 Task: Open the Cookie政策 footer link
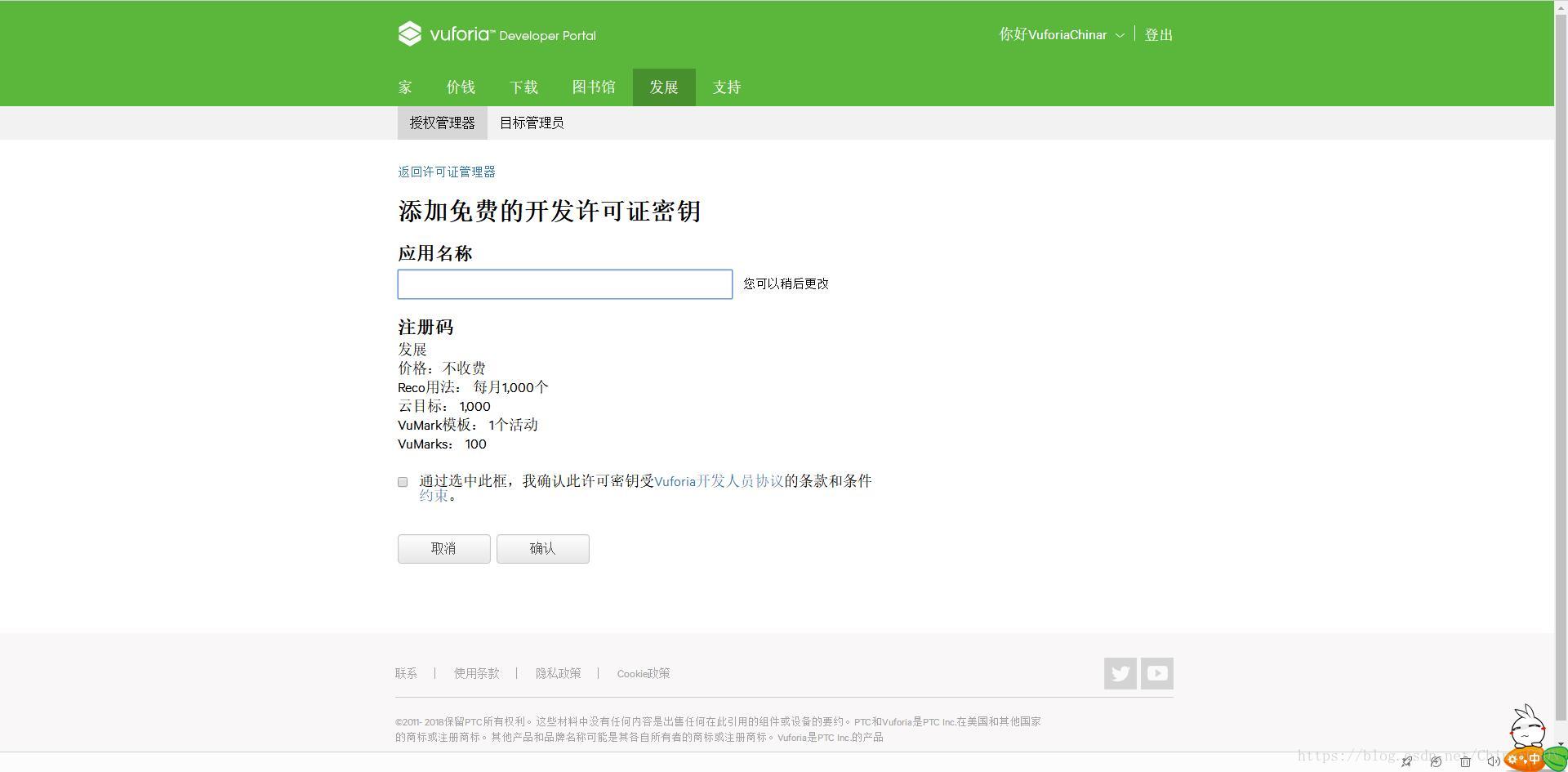click(644, 673)
